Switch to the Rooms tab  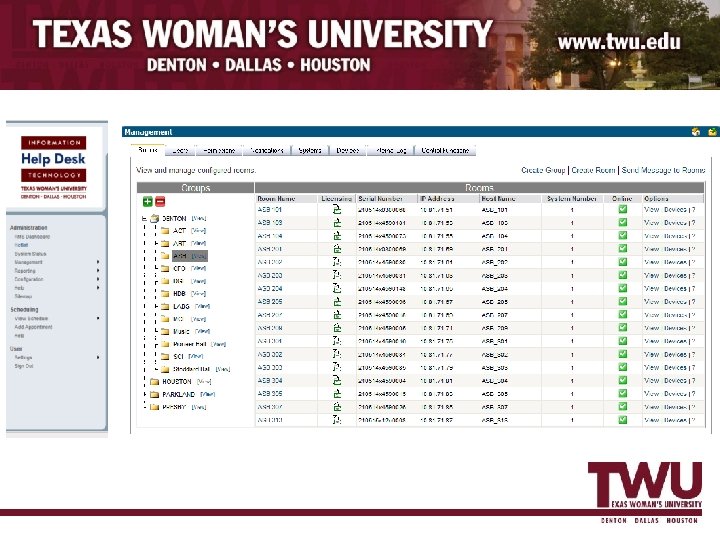coord(148,150)
